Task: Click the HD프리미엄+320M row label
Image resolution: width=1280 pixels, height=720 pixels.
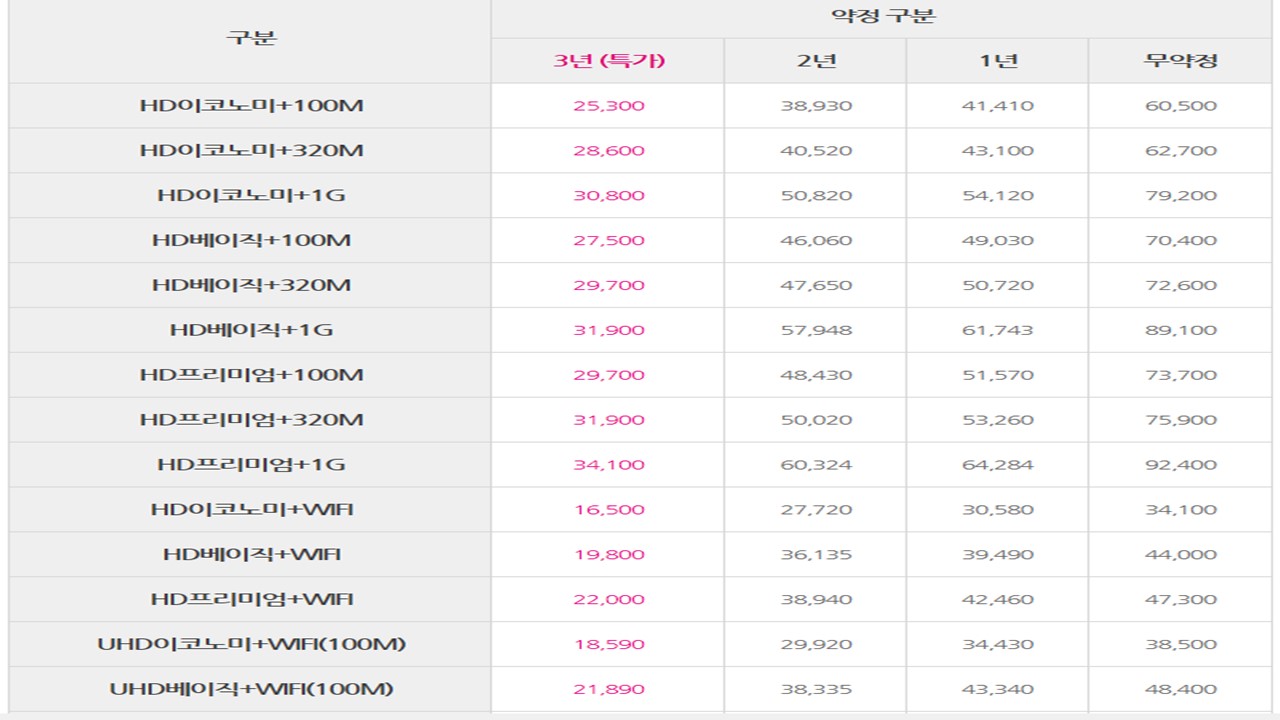Action: (x=251, y=420)
